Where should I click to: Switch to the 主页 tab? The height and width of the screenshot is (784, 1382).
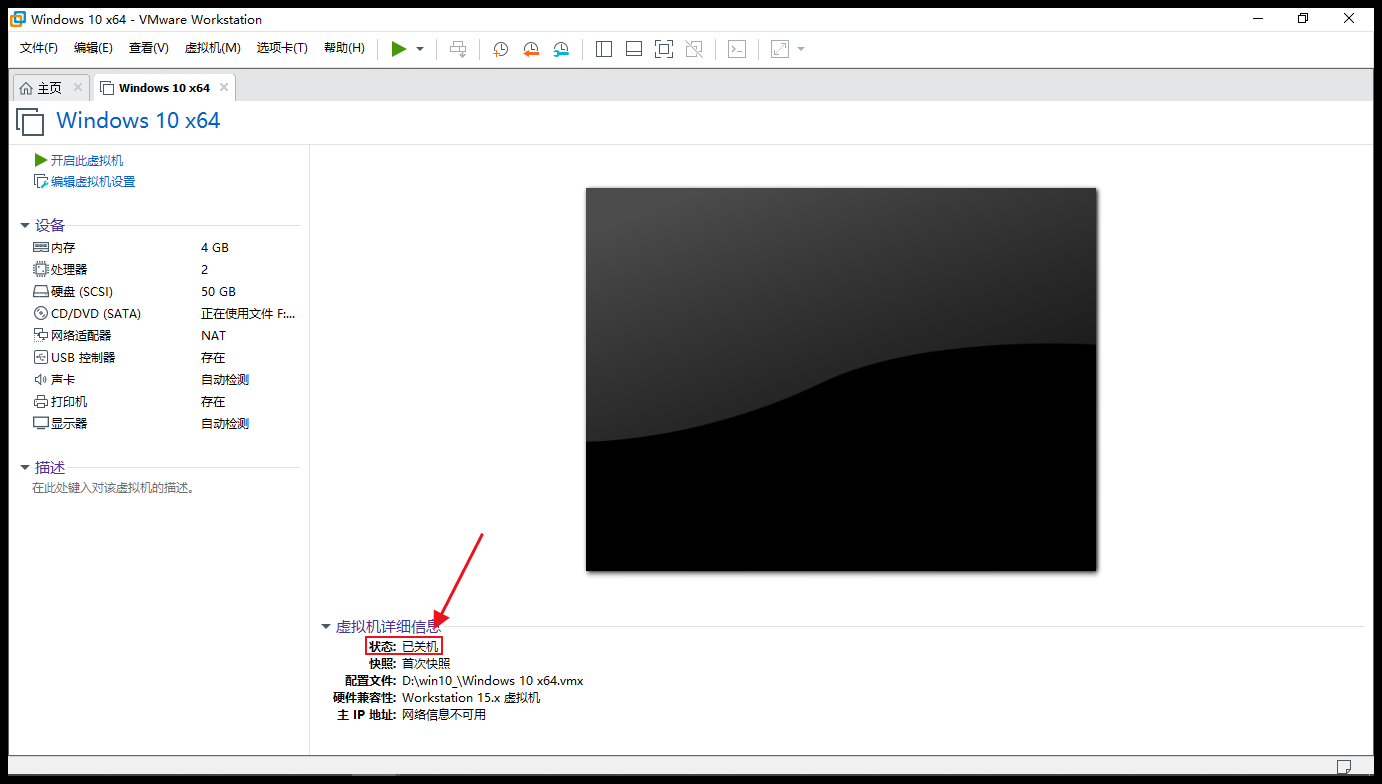coord(49,88)
